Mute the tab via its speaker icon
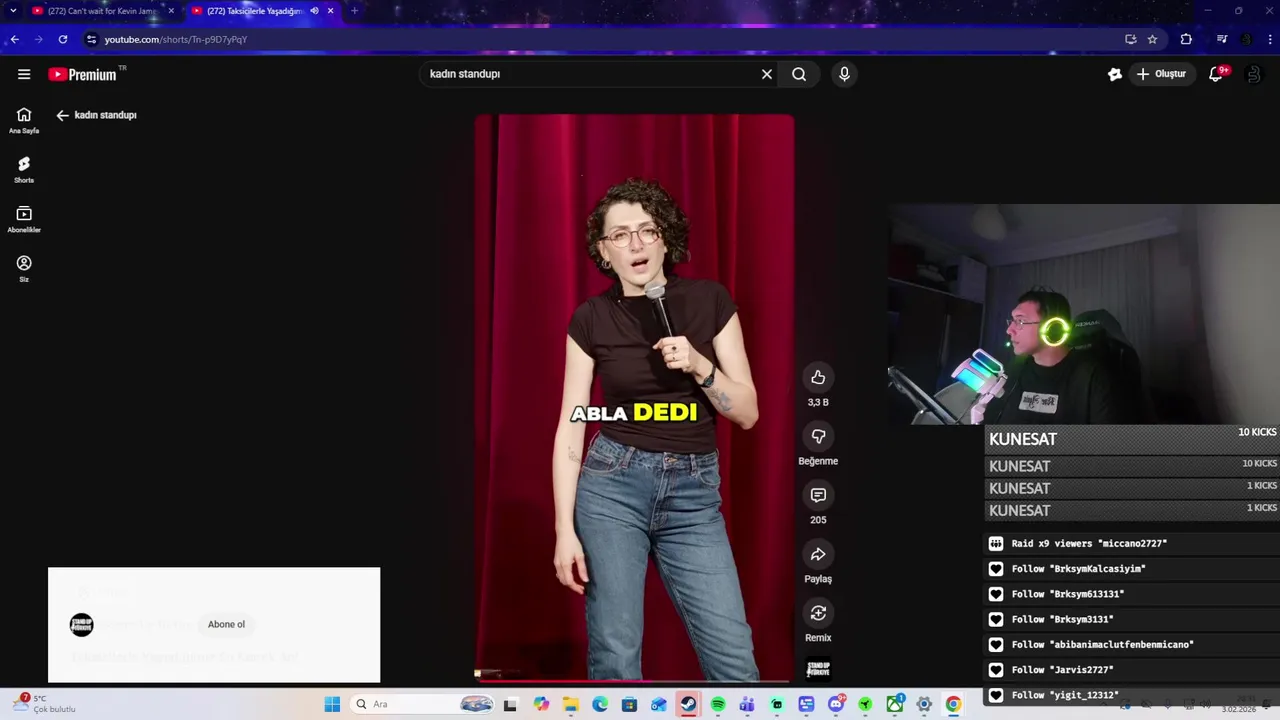This screenshot has width=1280, height=720. pos(314,11)
